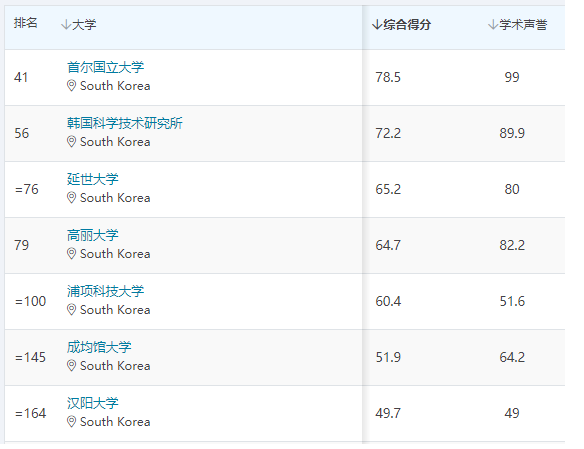The image size is (584, 449).
Task: Click location pin under 汉阳大学
Action: 71,422
